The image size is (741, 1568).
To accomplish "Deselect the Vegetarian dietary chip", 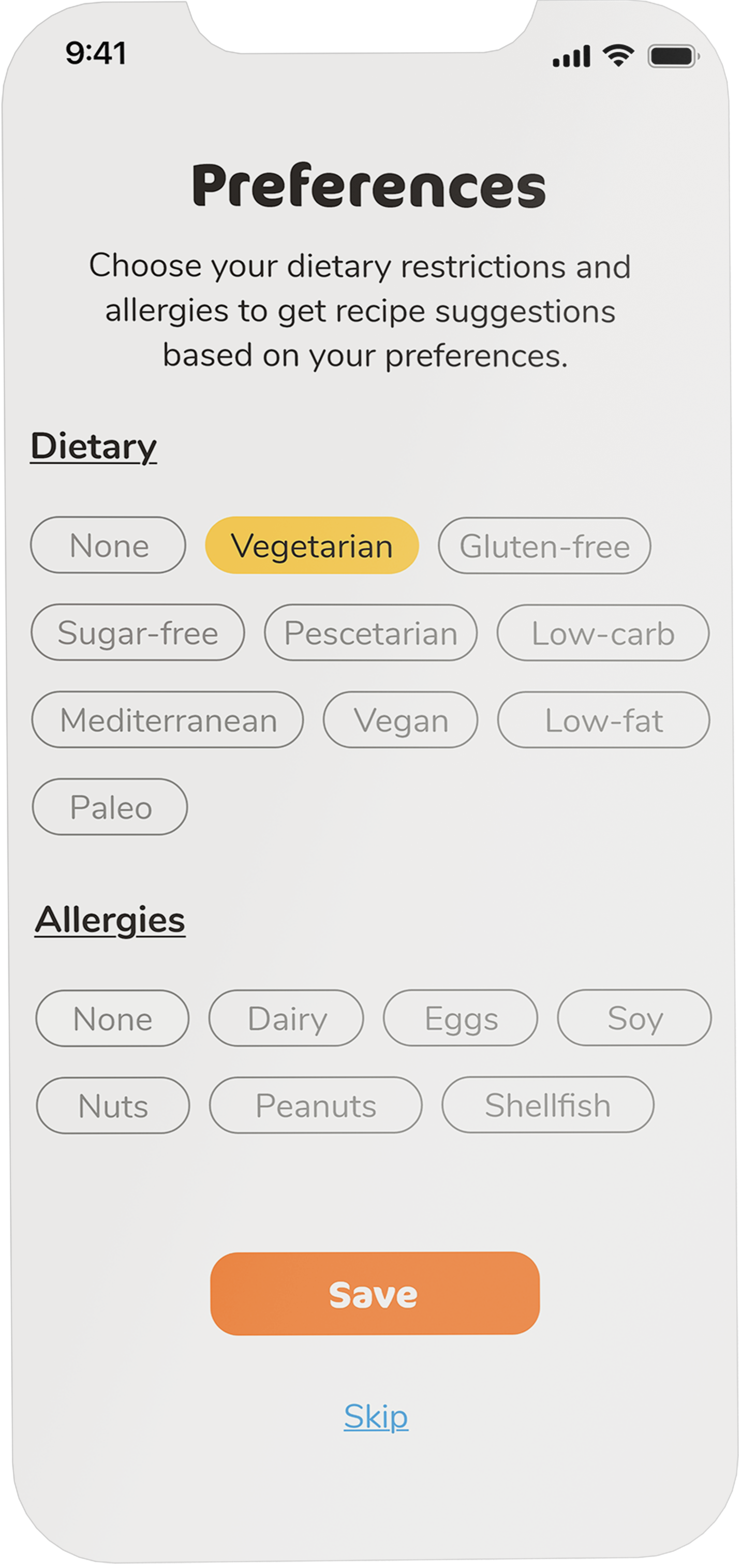I will 312,545.
